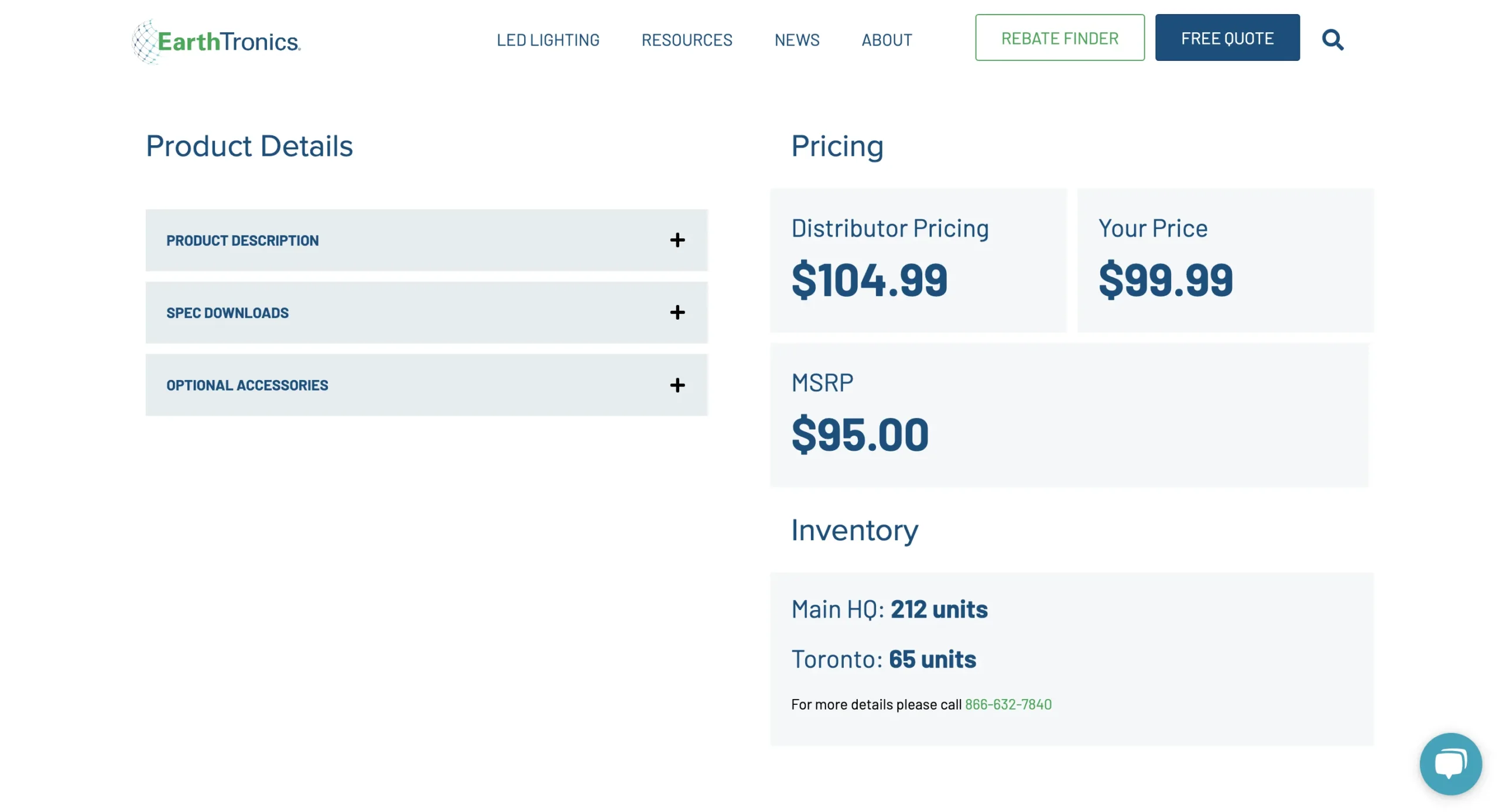
Task: Open the LED Lighting menu
Action: [547, 40]
